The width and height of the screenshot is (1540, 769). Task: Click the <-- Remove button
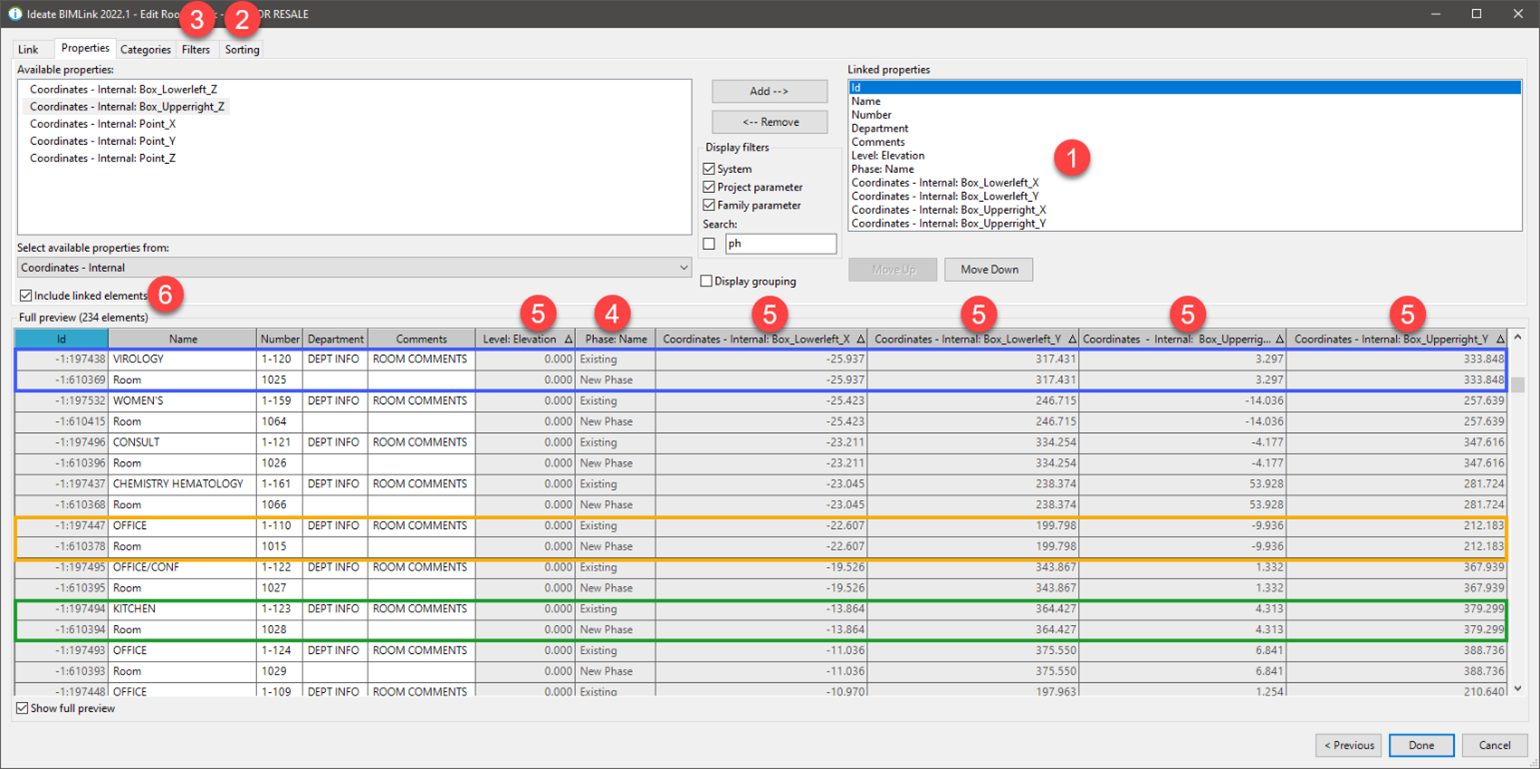tap(769, 122)
